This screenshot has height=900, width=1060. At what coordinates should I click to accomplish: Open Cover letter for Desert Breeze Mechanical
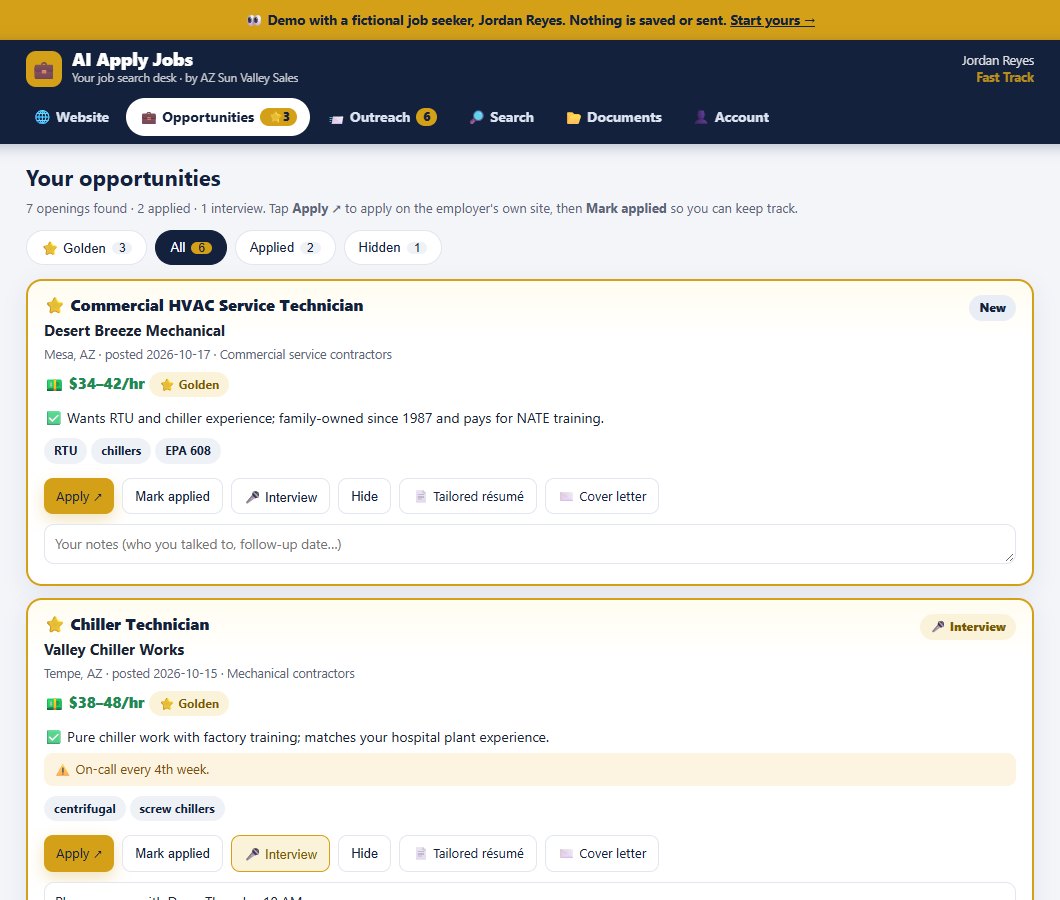602,496
